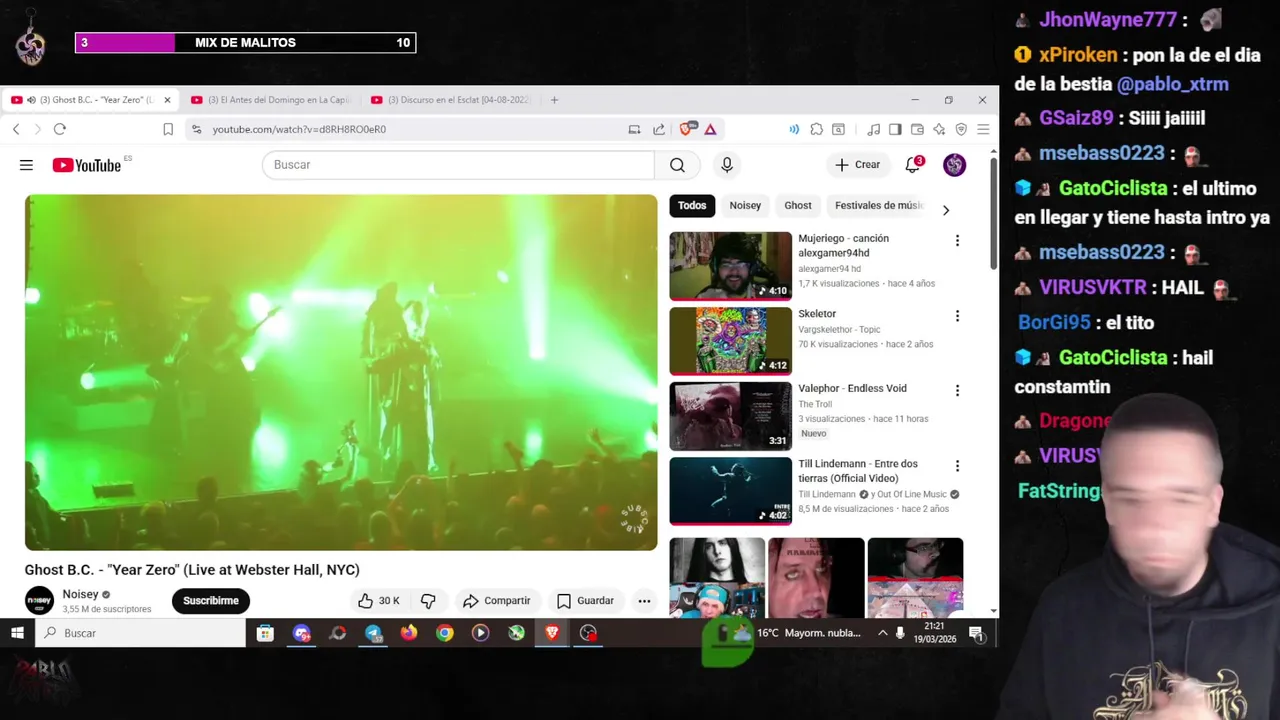This screenshot has width=1280, height=720.
Task: Open options for Mujeriego video
Action: click(957, 240)
